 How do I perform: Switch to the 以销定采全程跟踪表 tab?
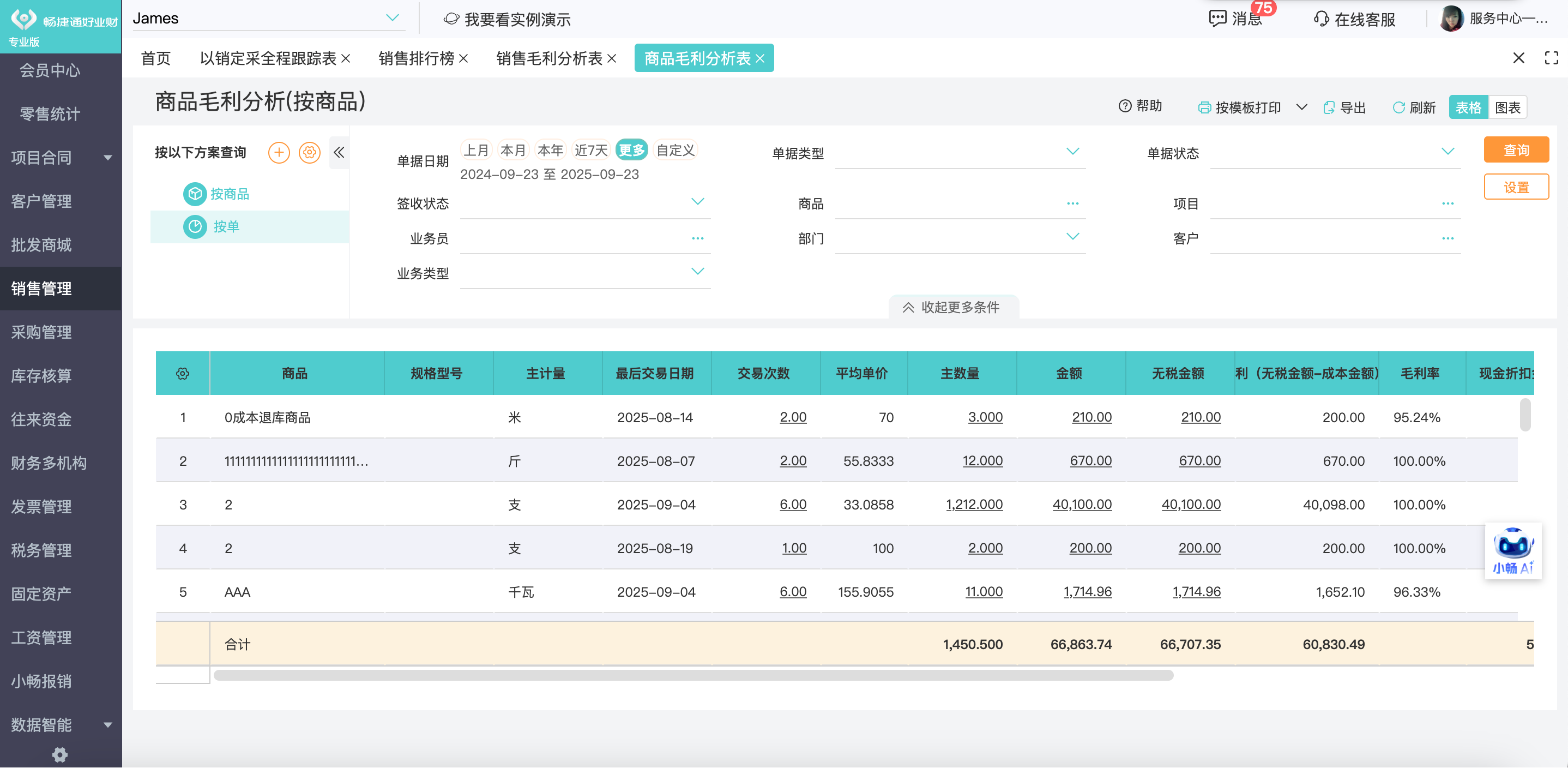268,58
